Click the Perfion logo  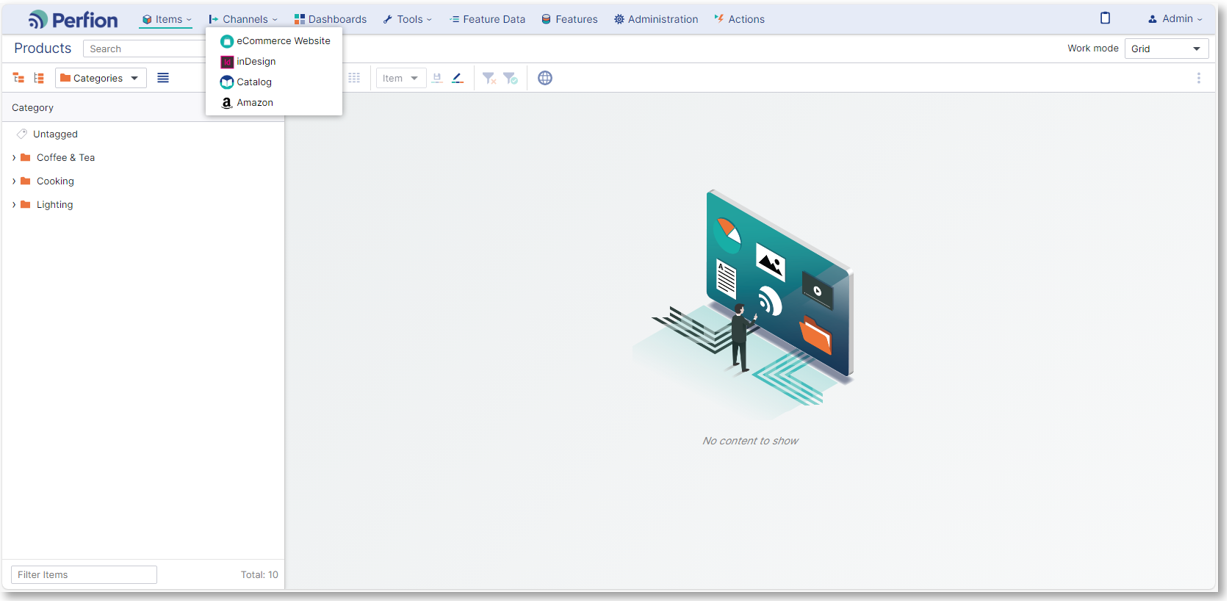point(73,19)
